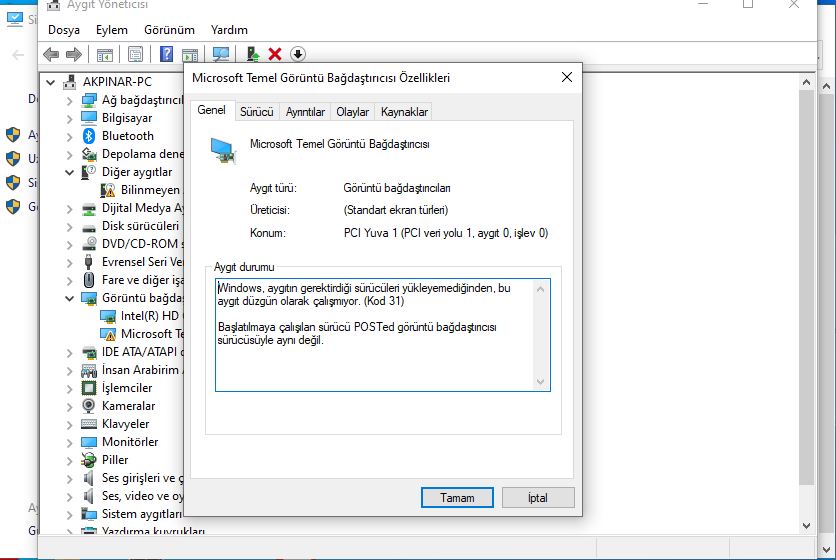Click the disable device down-arrow icon

[298, 54]
